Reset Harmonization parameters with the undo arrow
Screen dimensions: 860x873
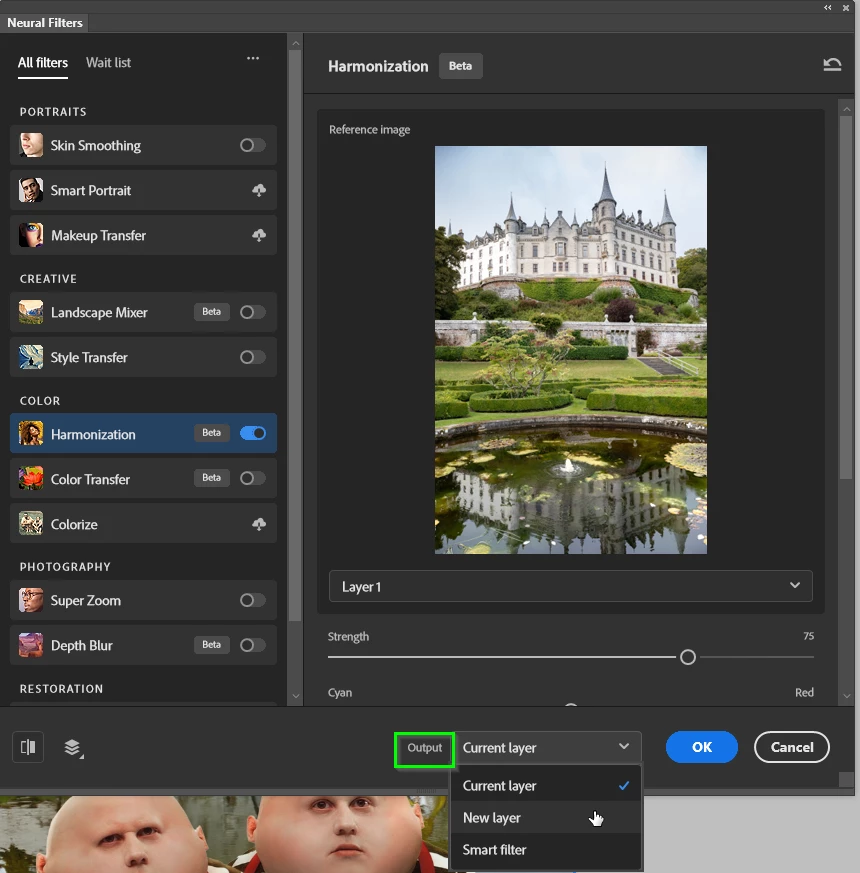click(832, 65)
